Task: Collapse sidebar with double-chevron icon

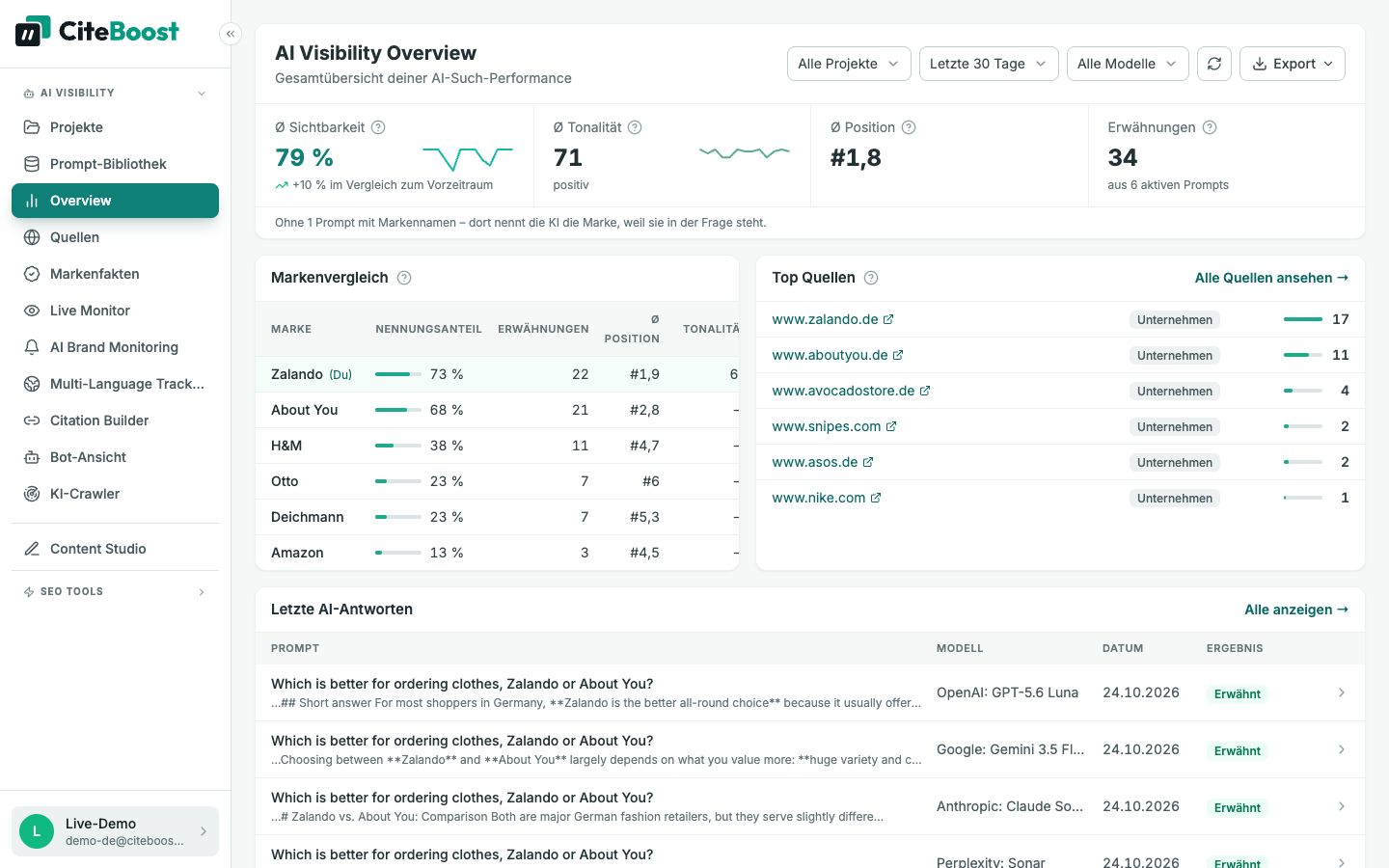Action: (231, 34)
